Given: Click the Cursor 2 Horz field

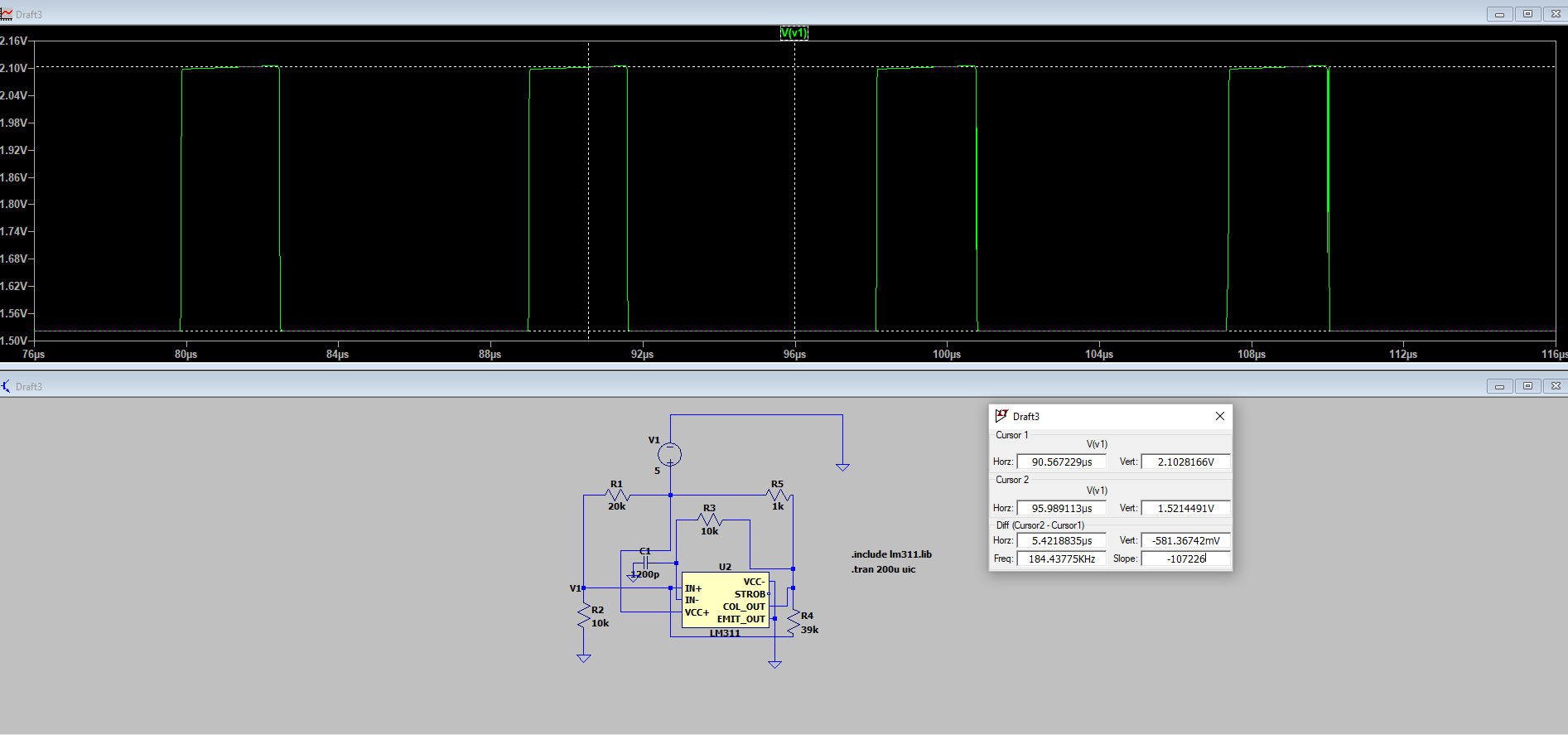Looking at the screenshot, I should tap(1061, 508).
